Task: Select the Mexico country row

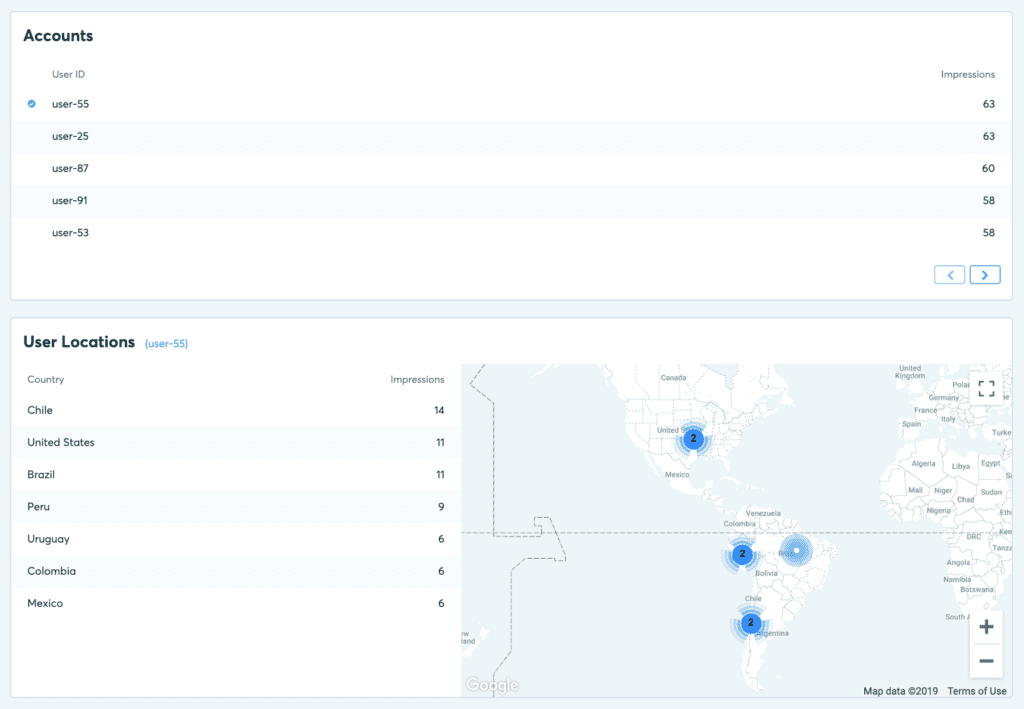Action: pyautogui.click(x=236, y=603)
